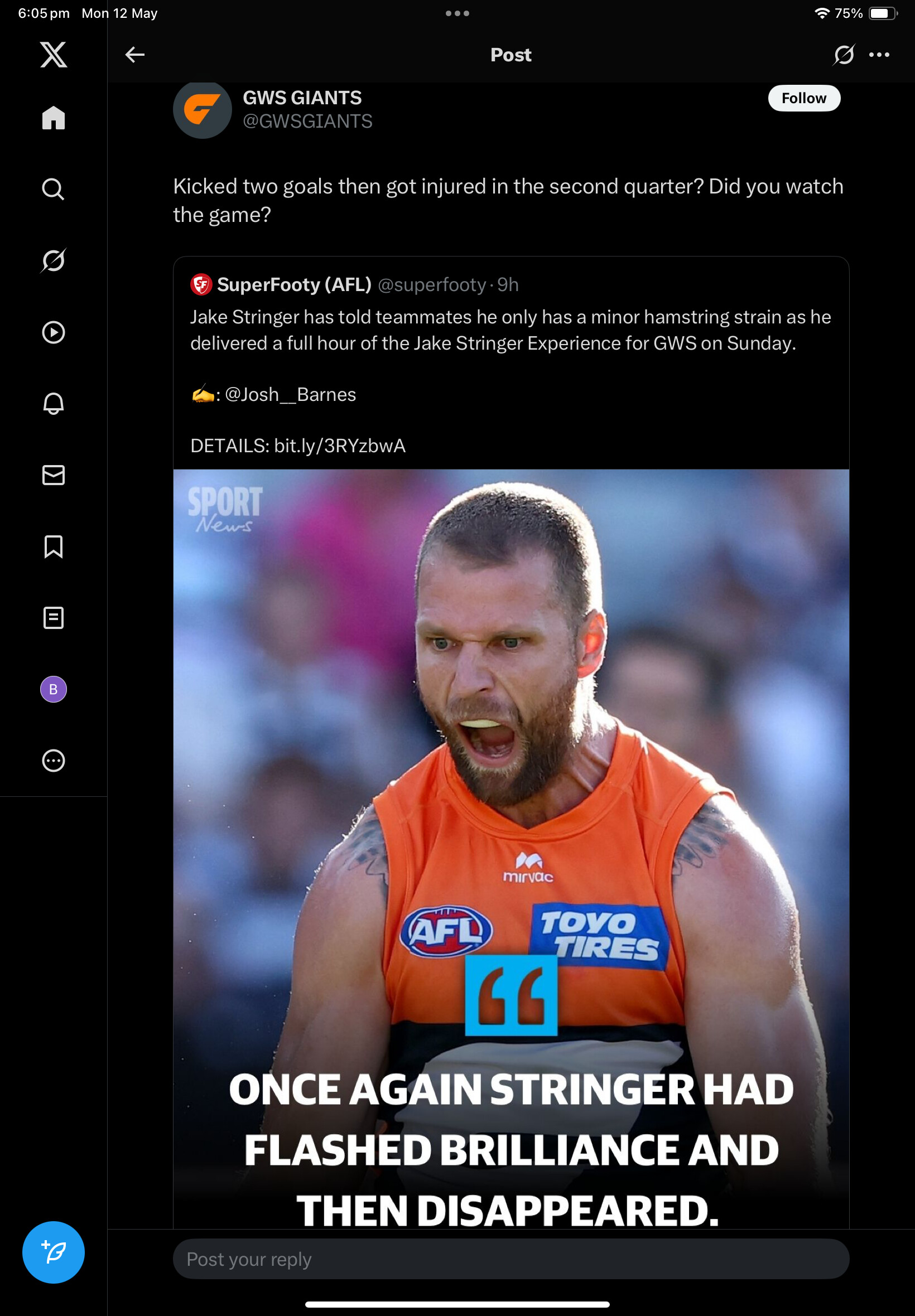Expand the More options circle in sidebar

click(x=54, y=760)
